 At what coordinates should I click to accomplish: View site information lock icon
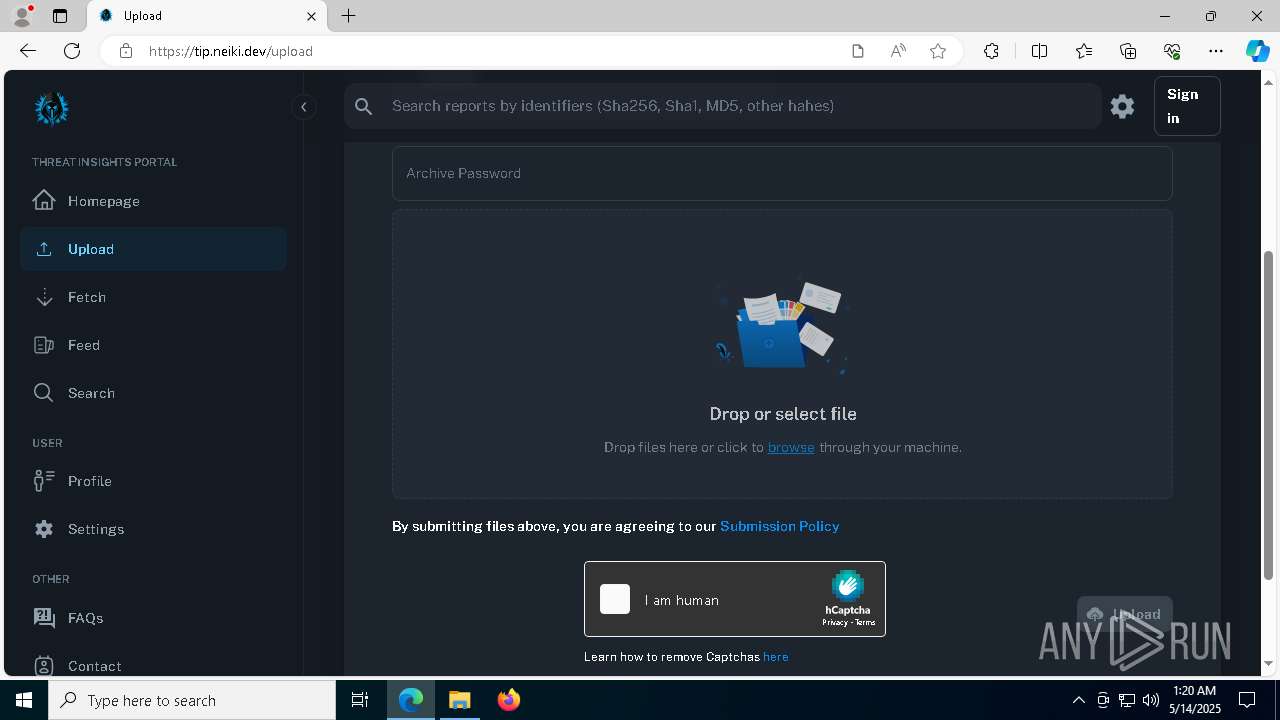click(126, 51)
